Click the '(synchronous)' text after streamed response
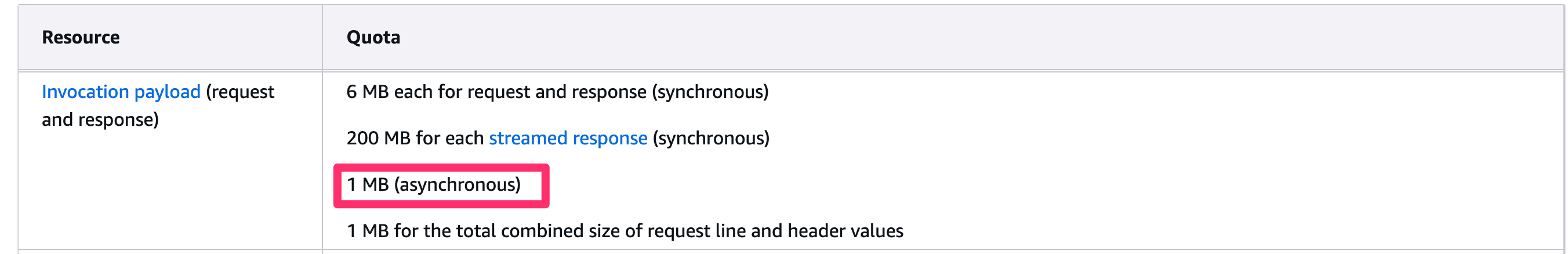 (x=710, y=138)
